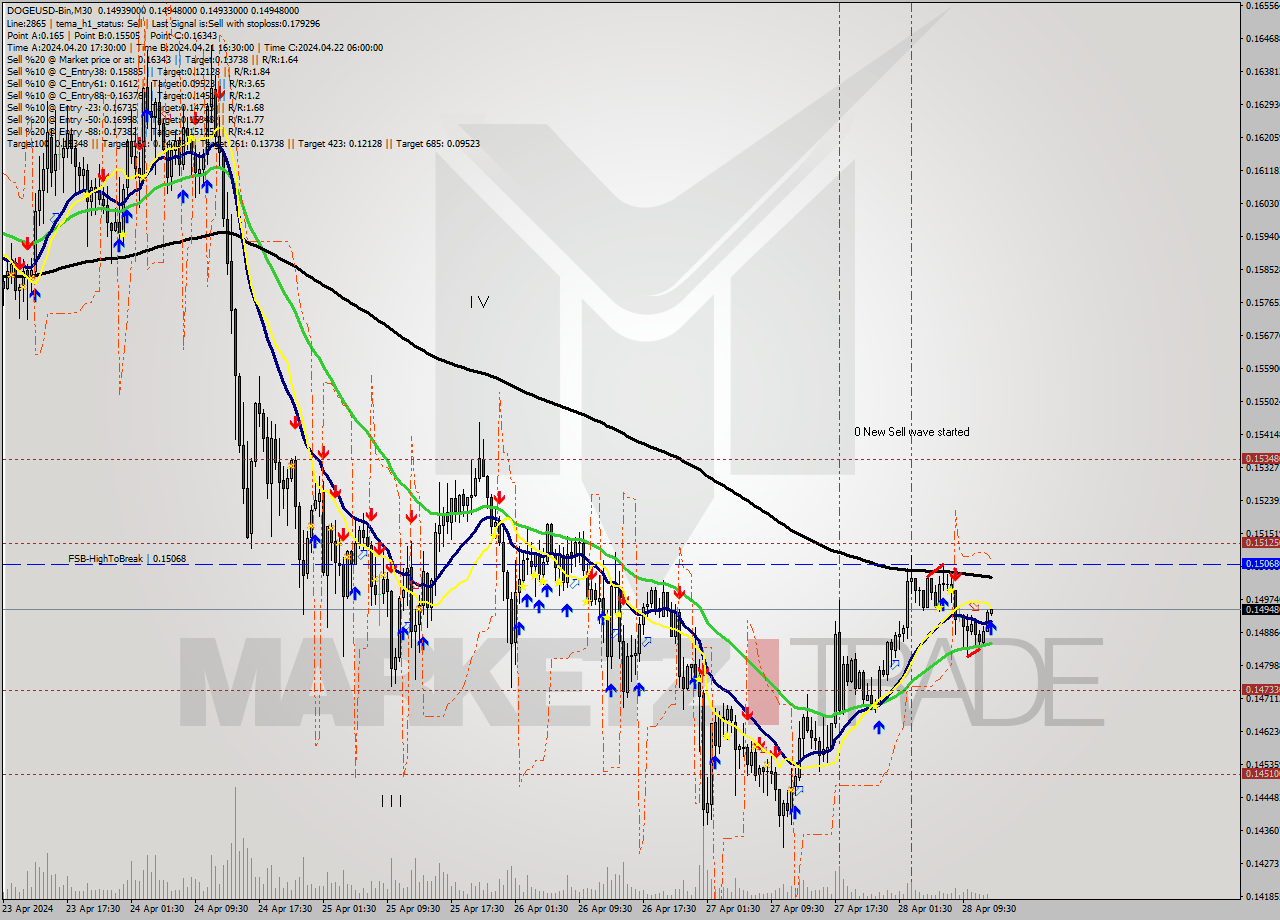Click the red 0.15348 price level tag
Viewport: 1280px width, 920px height.
click(x=1259, y=459)
